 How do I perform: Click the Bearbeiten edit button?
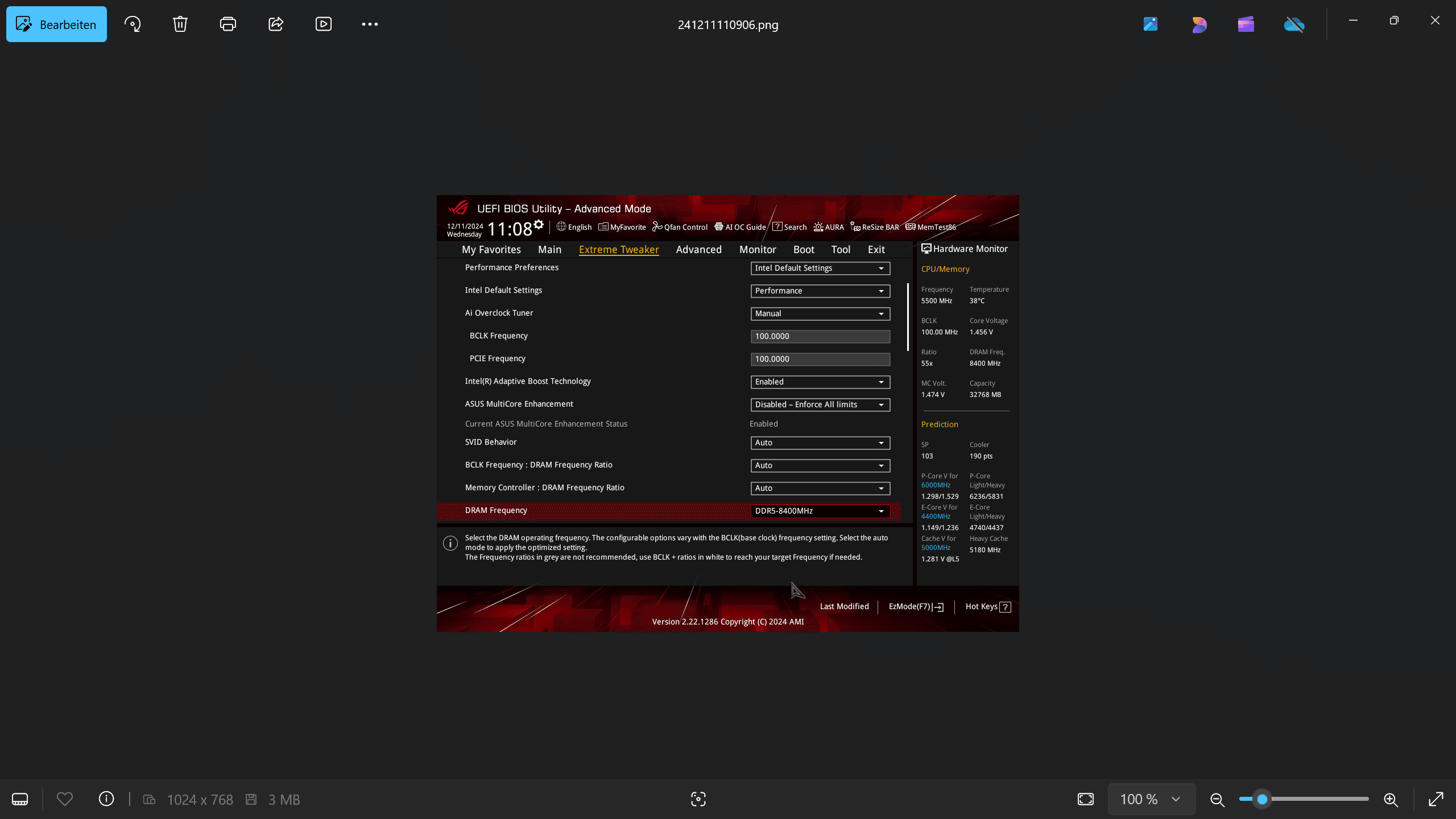coord(56,24)
